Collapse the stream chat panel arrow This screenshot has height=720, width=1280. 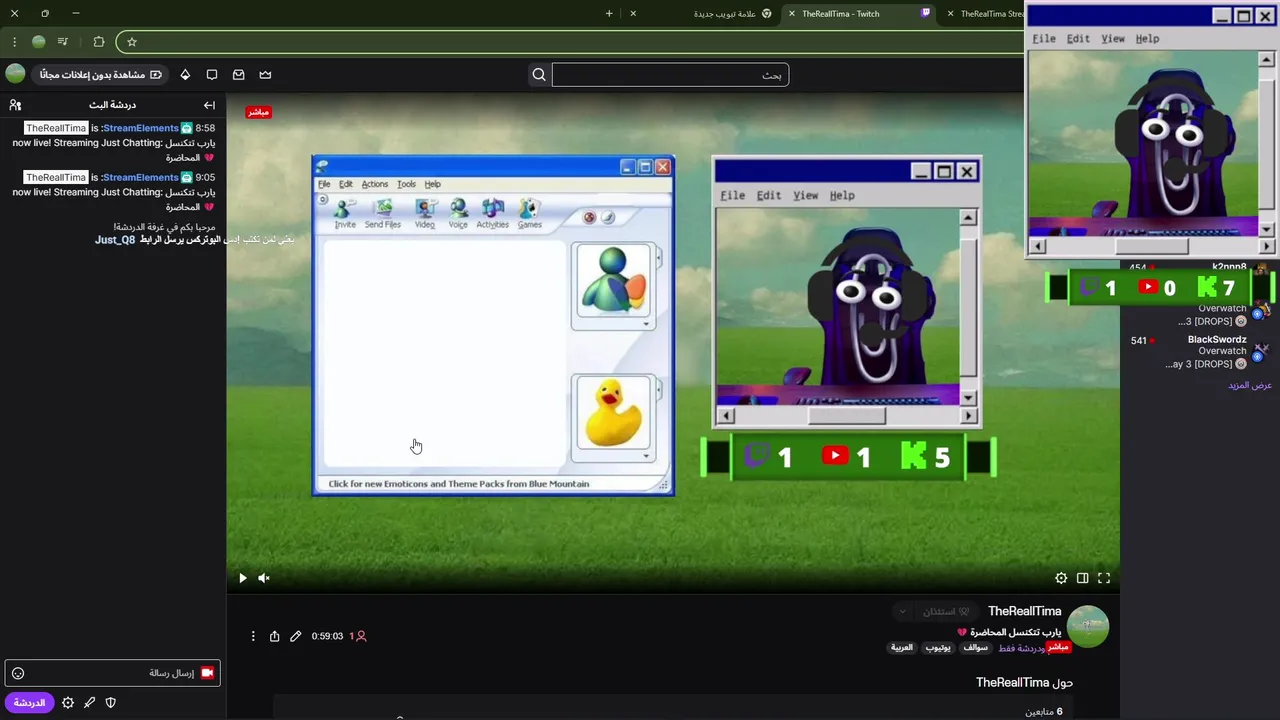[x=209, y=105]
